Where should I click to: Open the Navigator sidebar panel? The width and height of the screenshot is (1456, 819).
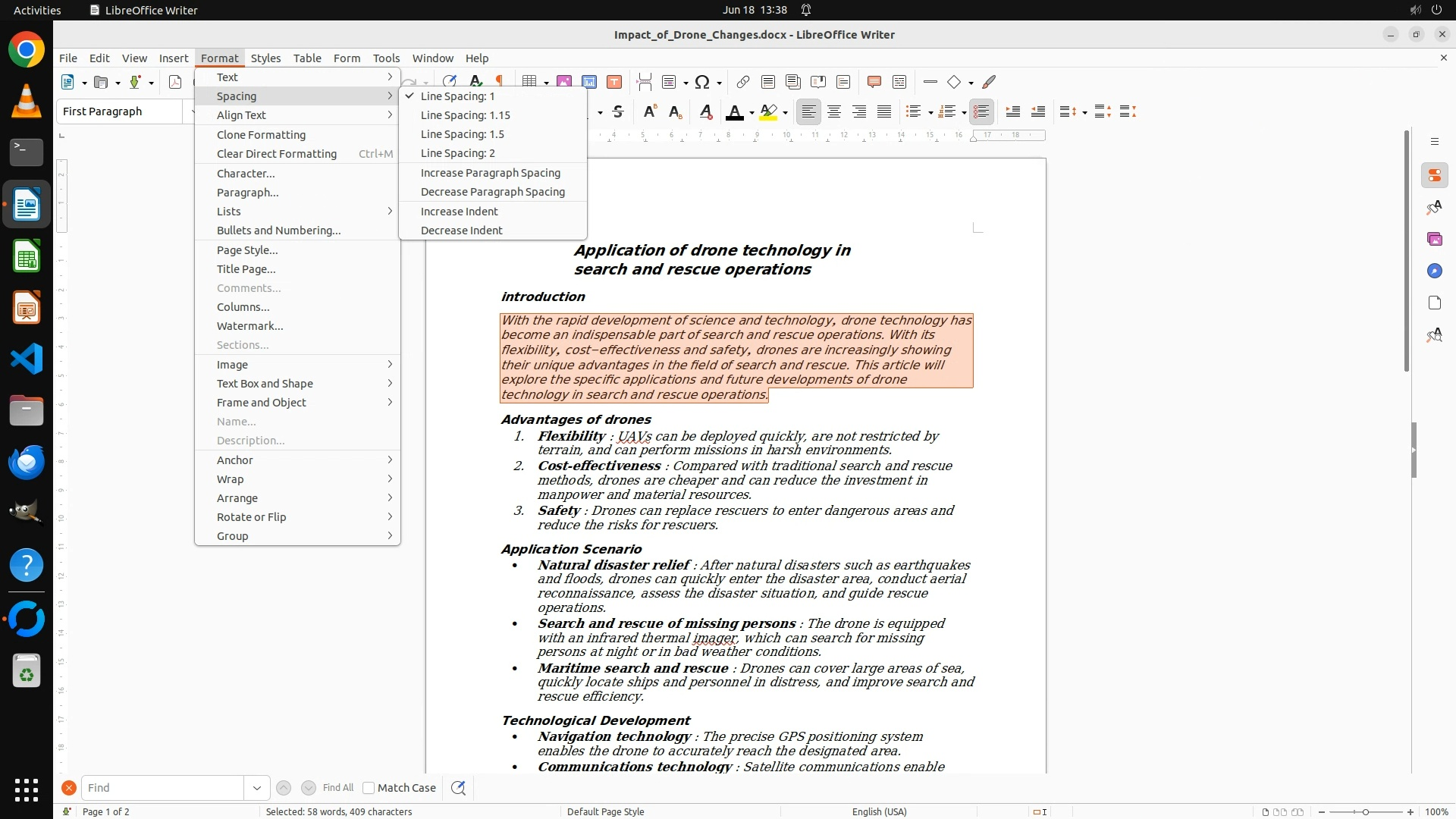(1434, 271)
